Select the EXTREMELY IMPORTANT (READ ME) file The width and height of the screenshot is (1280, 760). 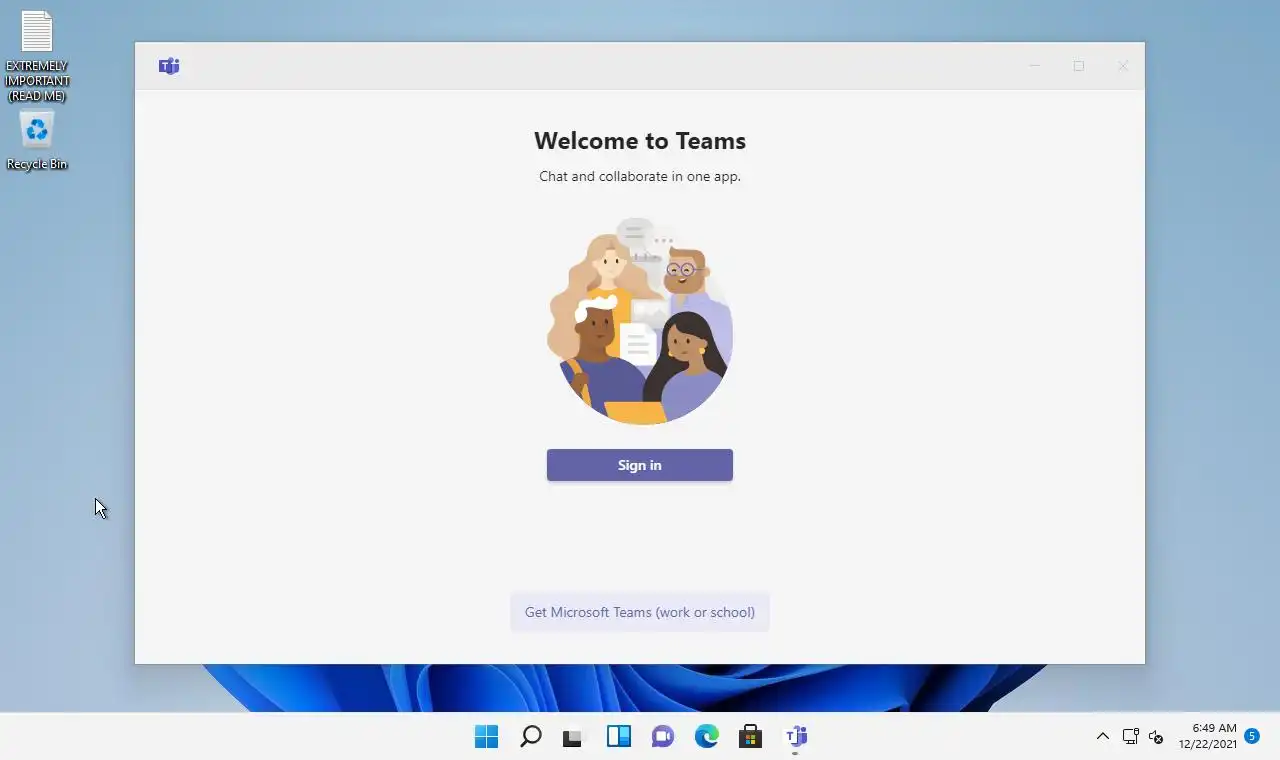point(37,56)
